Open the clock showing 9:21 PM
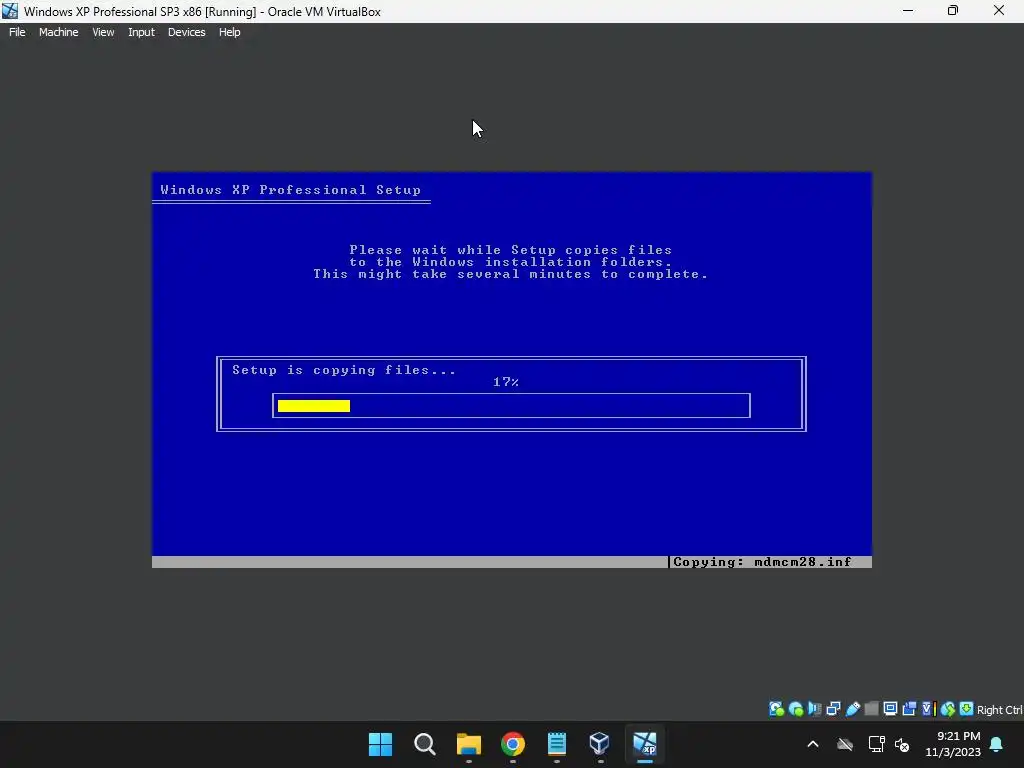This screenshot has width=1024, height=768. click(953, 744)
